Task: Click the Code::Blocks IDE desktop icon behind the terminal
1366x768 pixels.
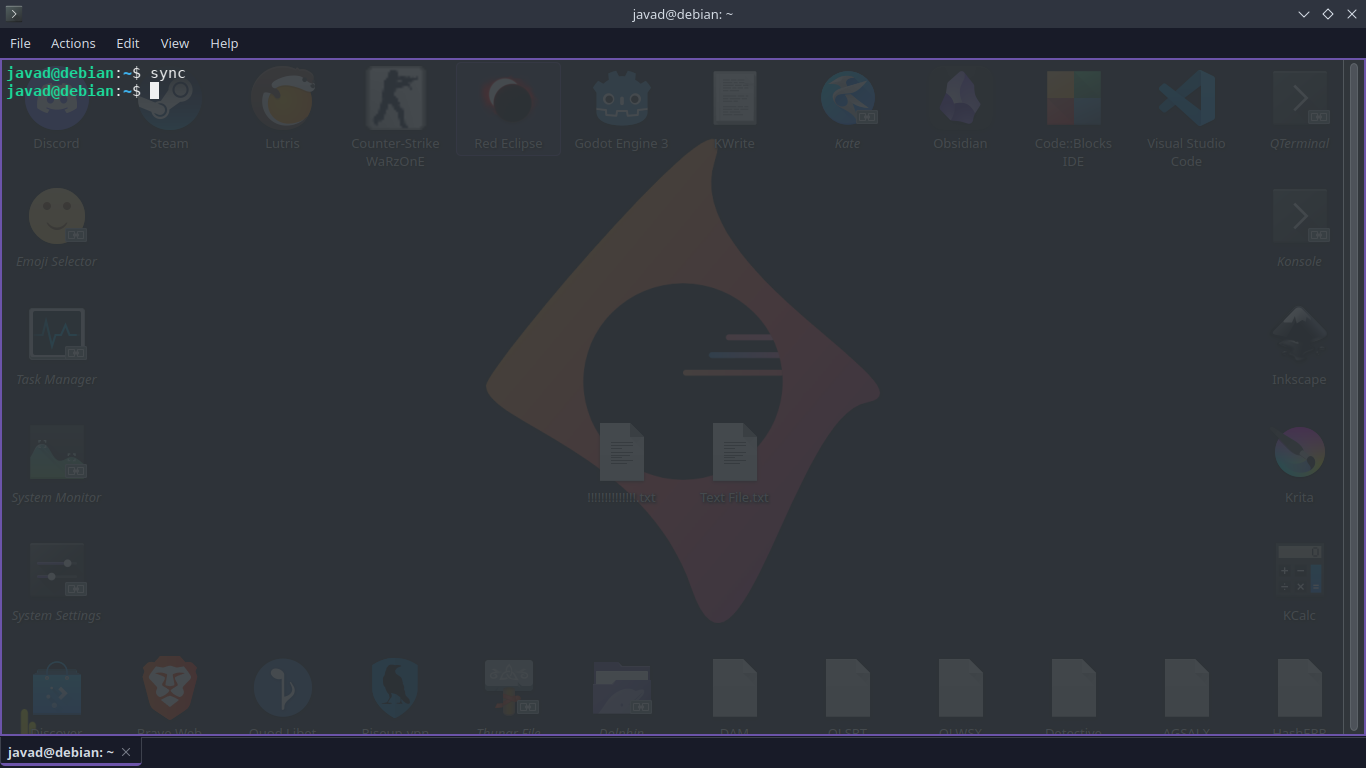Action: 1073,98
